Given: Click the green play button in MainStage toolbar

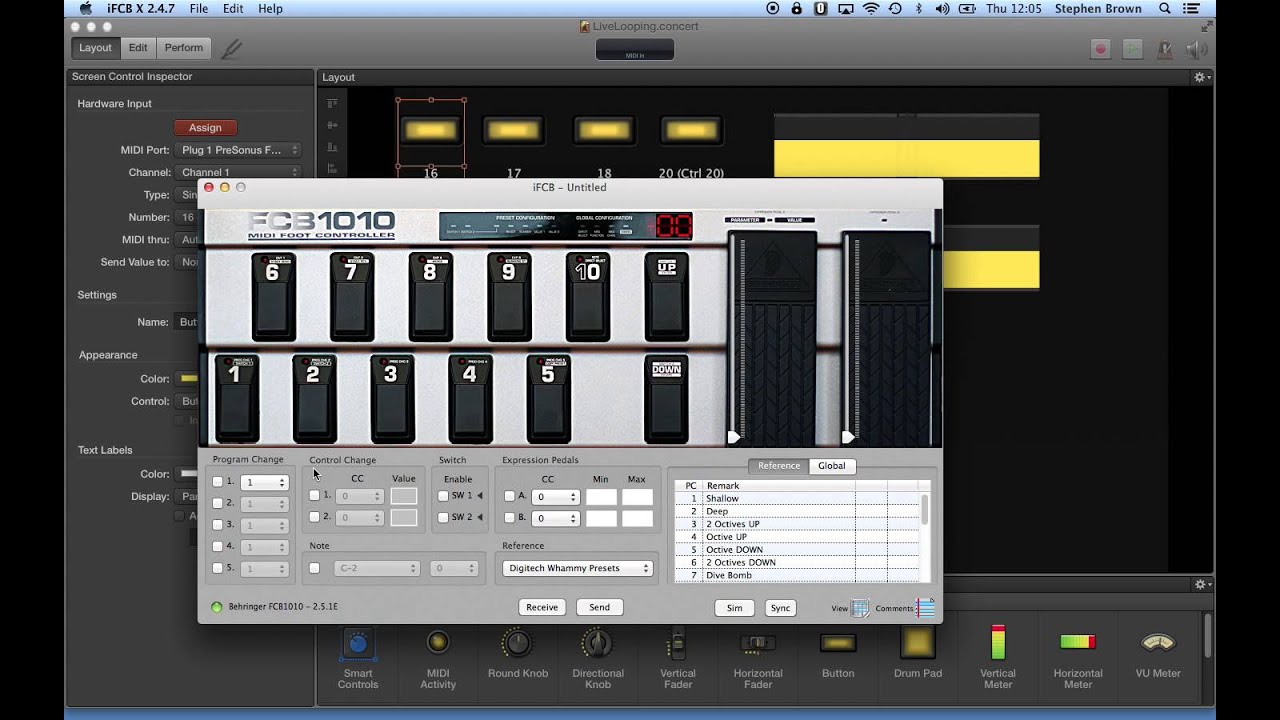Looking at the screenshot, I should (x=1133, y=48).
